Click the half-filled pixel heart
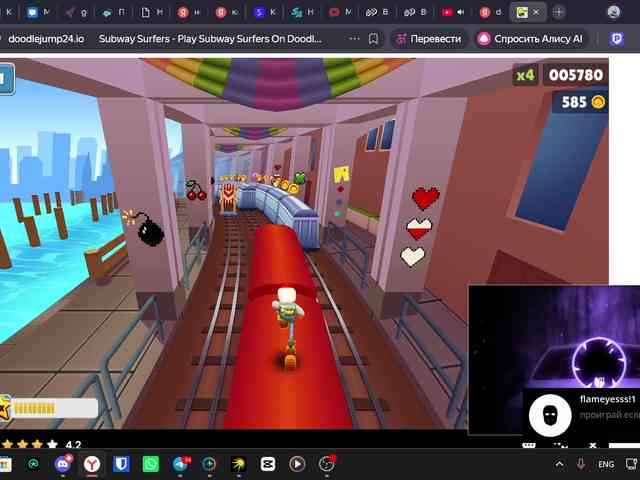640x480 pixels. [x=419, y=229]
